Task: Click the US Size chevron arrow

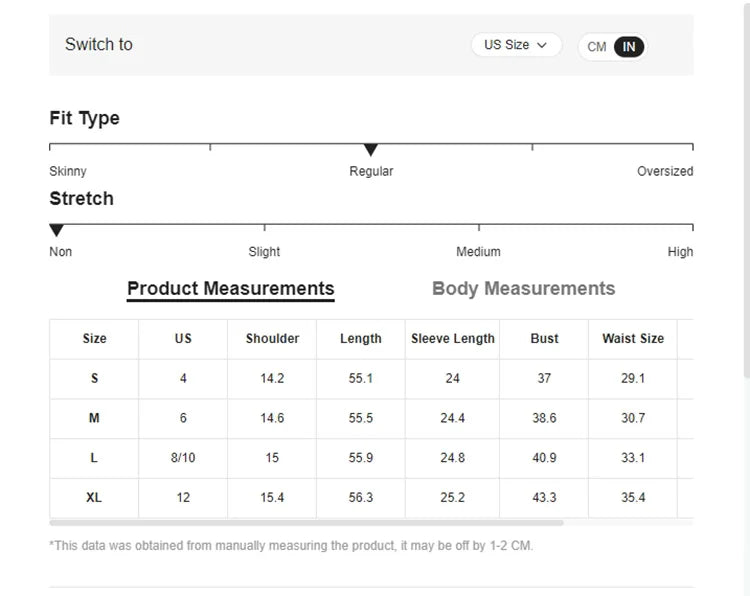Action: [x=542, y=45]
